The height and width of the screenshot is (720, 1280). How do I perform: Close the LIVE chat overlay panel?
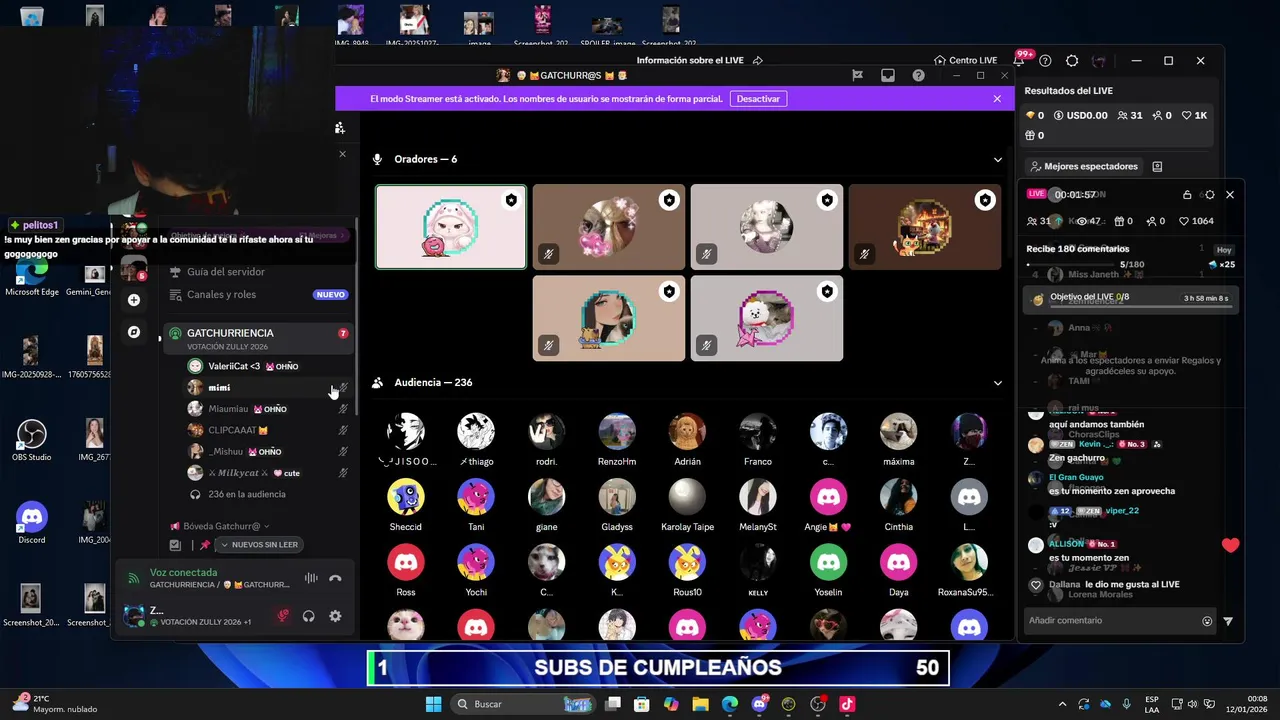(1230, 195)
